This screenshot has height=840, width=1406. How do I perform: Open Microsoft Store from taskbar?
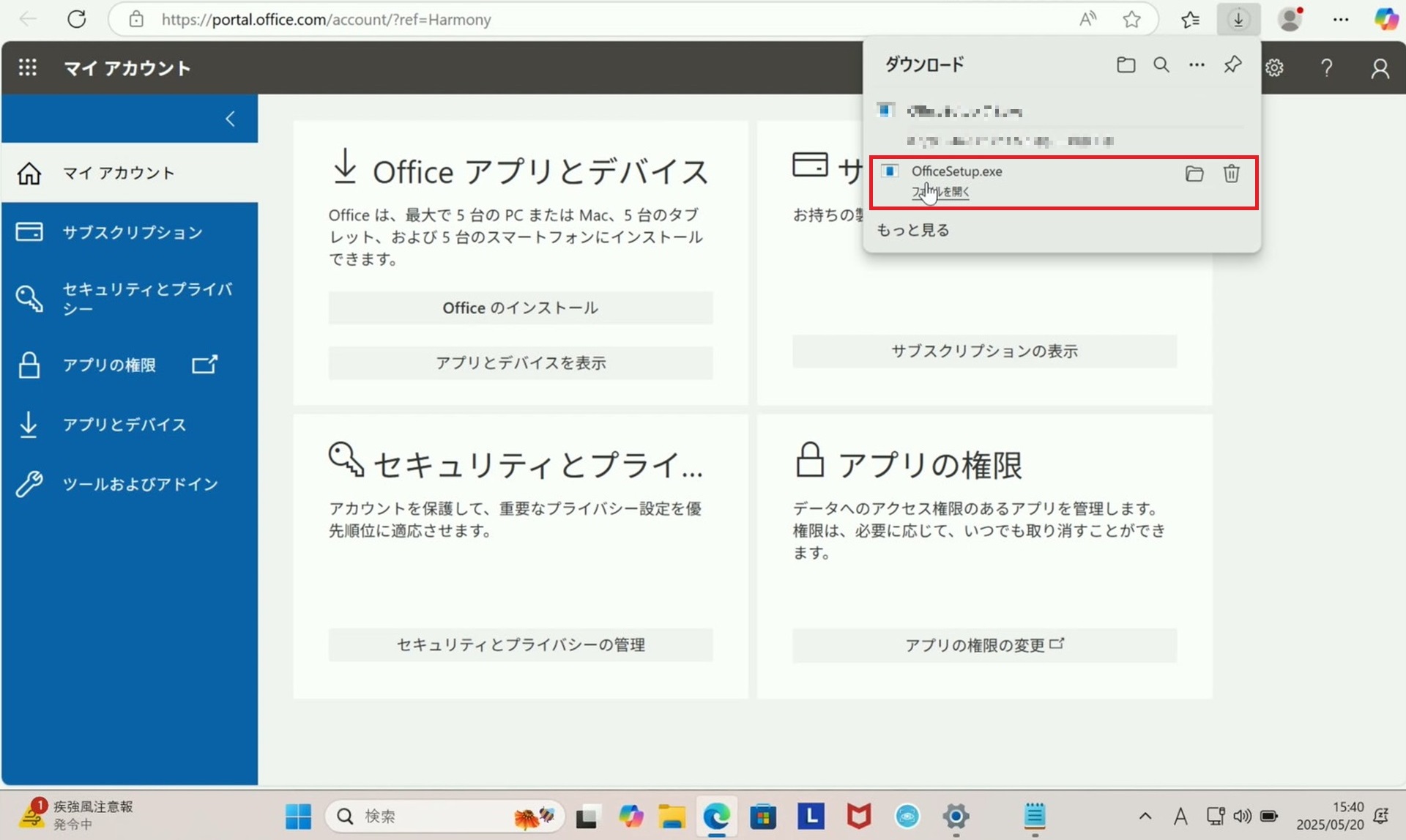pos(763,816)
